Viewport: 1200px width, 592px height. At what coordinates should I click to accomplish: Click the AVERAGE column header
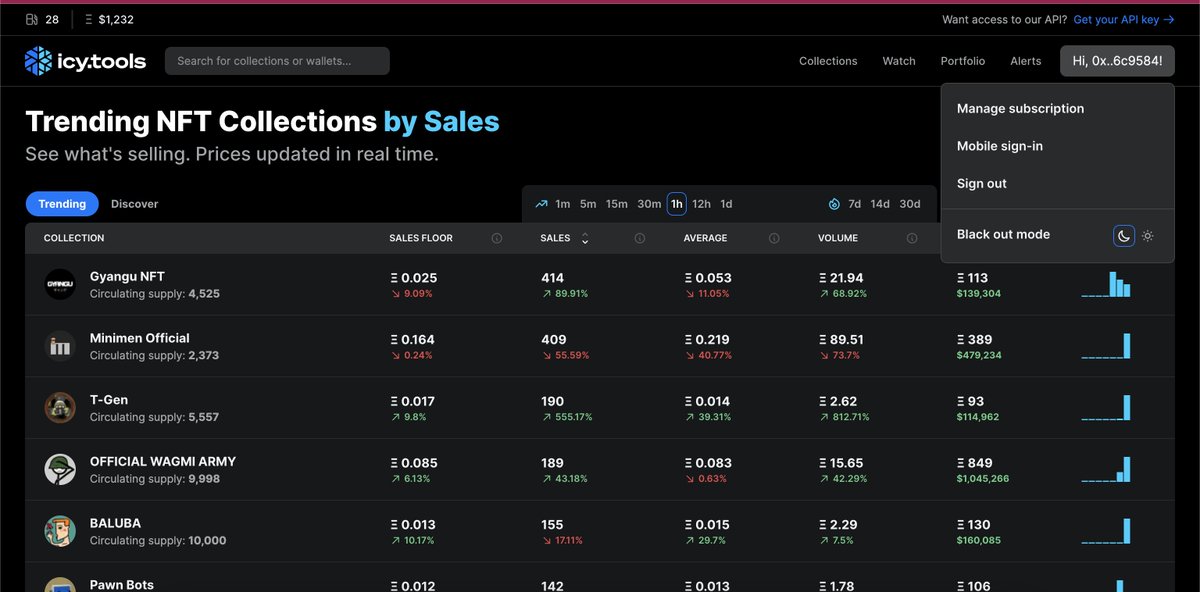click(x=705, y=238)
